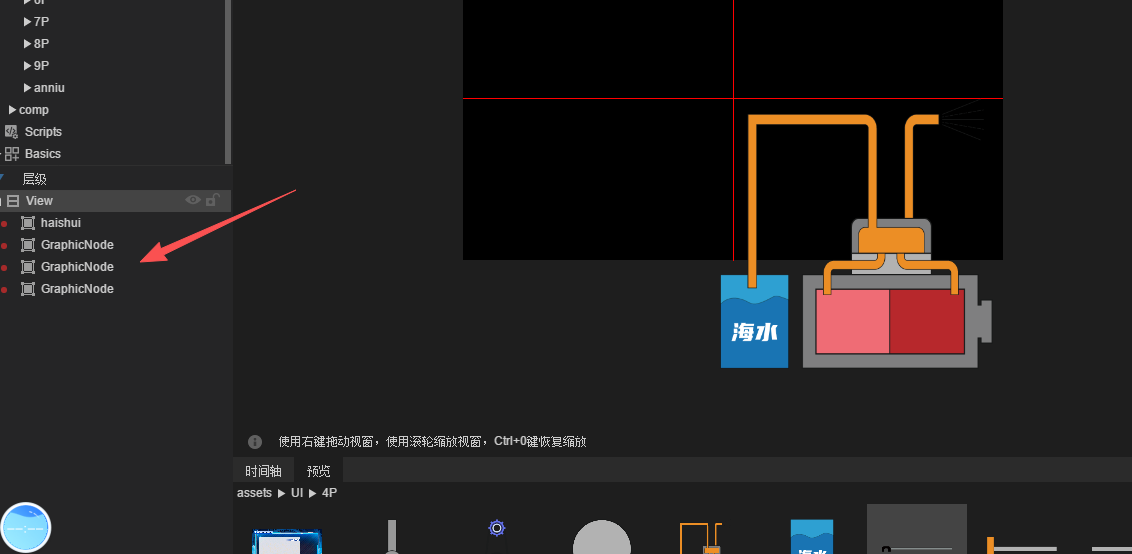Click the Scripts folder icon

pyautogui.click(x=12, y=132)
